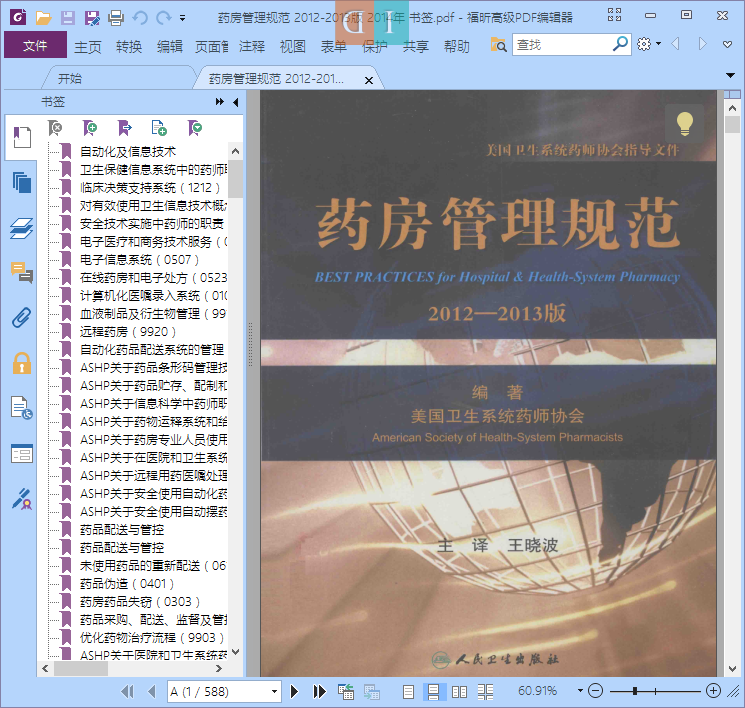
Task: Open the Digital Signatures panel
Action: [x=21, y=499]
